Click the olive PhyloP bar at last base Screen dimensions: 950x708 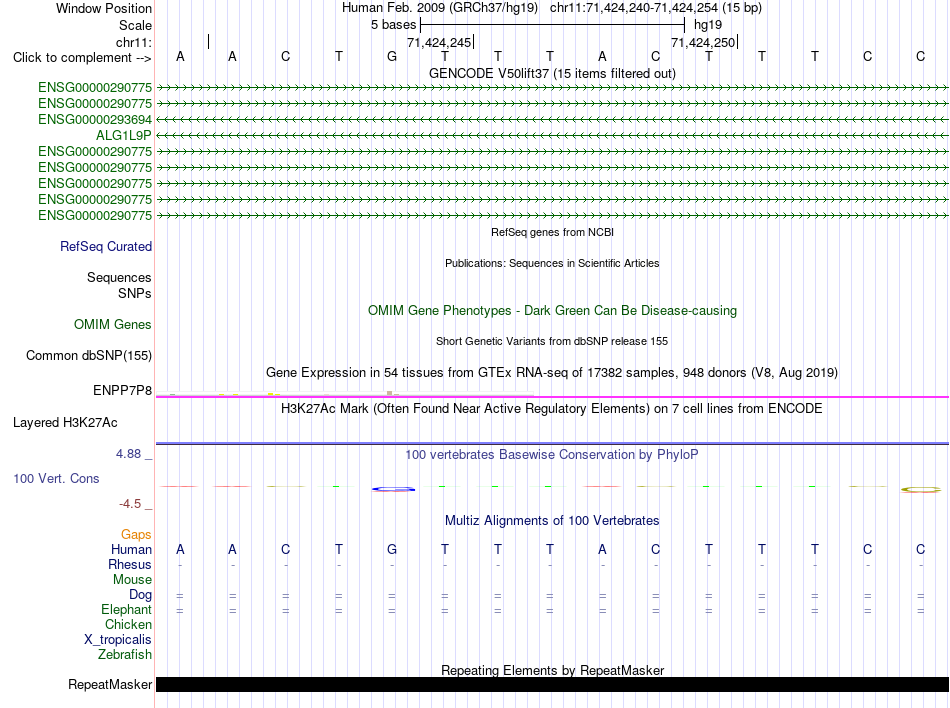click(x=921, y=489)
